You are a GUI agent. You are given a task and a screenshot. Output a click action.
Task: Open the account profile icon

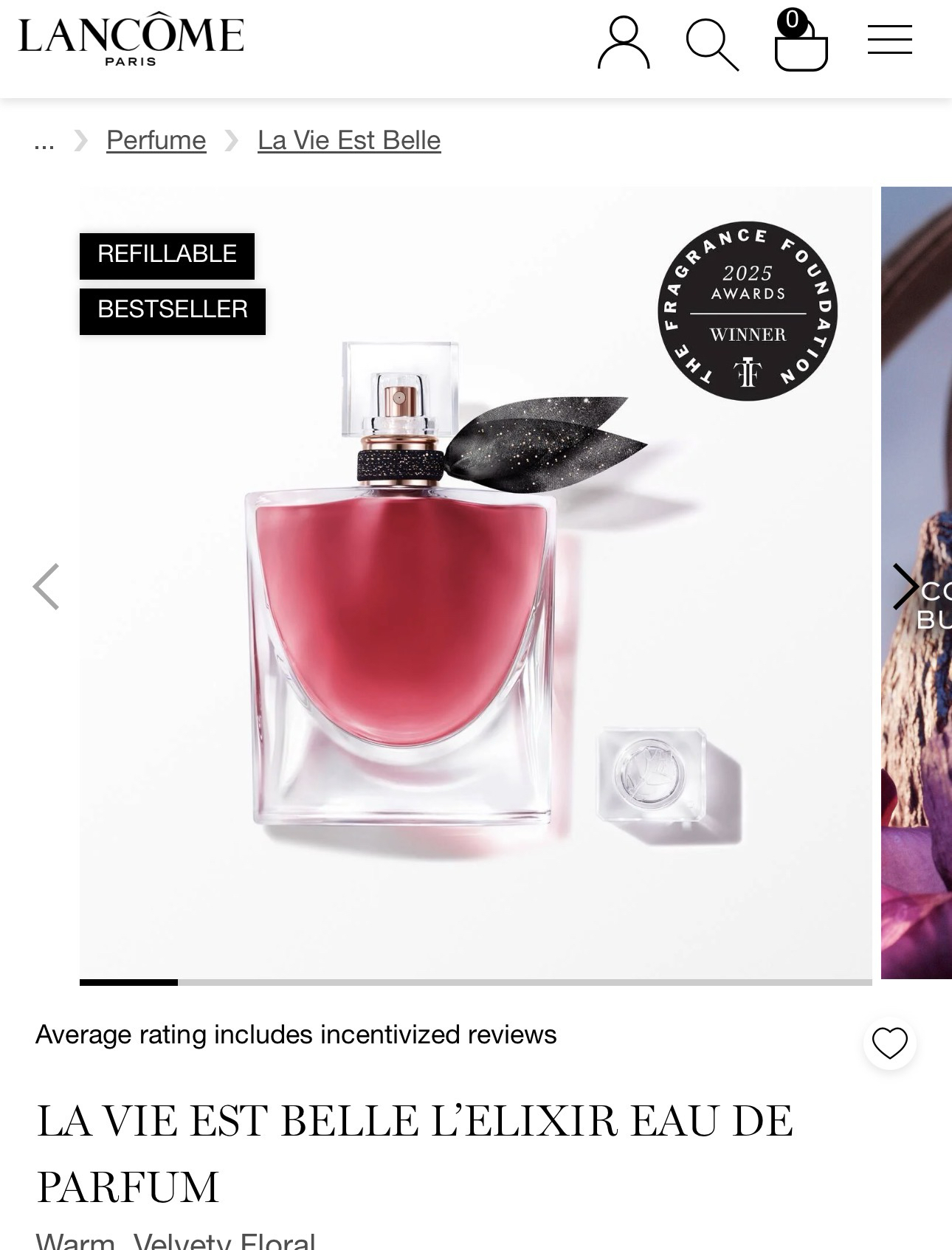point(624,44)
